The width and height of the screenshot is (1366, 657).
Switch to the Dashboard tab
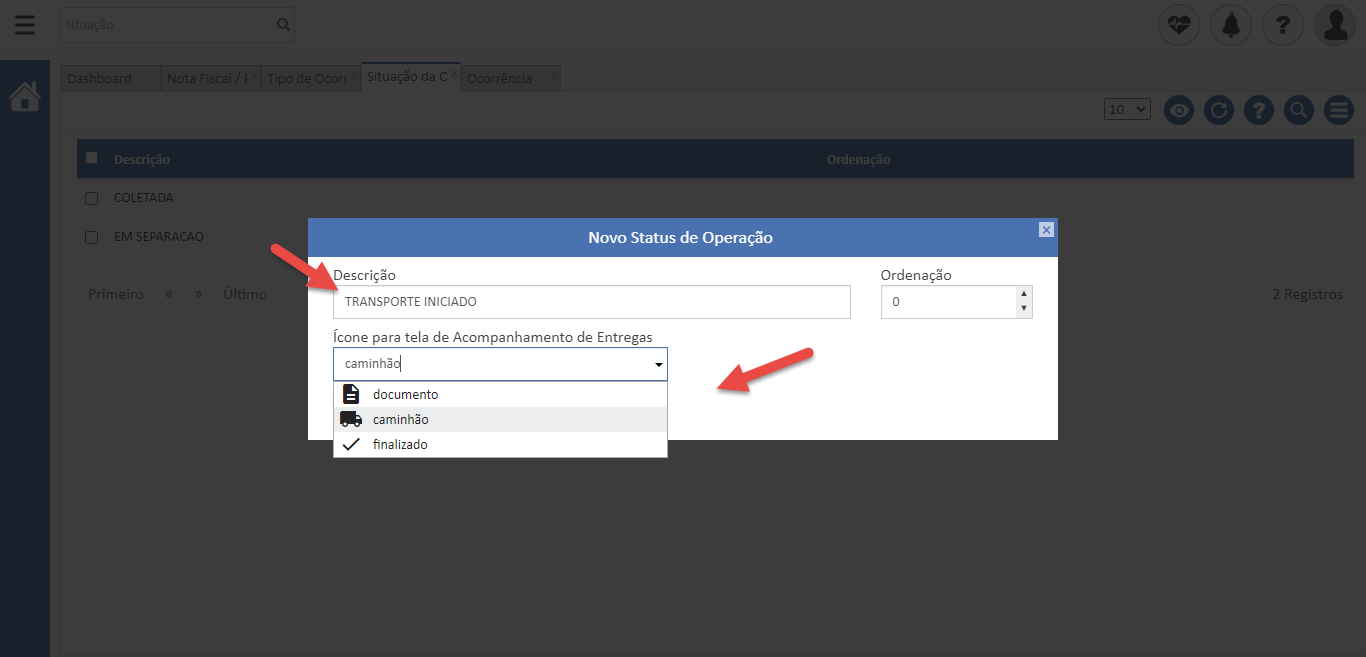point(100,78)
